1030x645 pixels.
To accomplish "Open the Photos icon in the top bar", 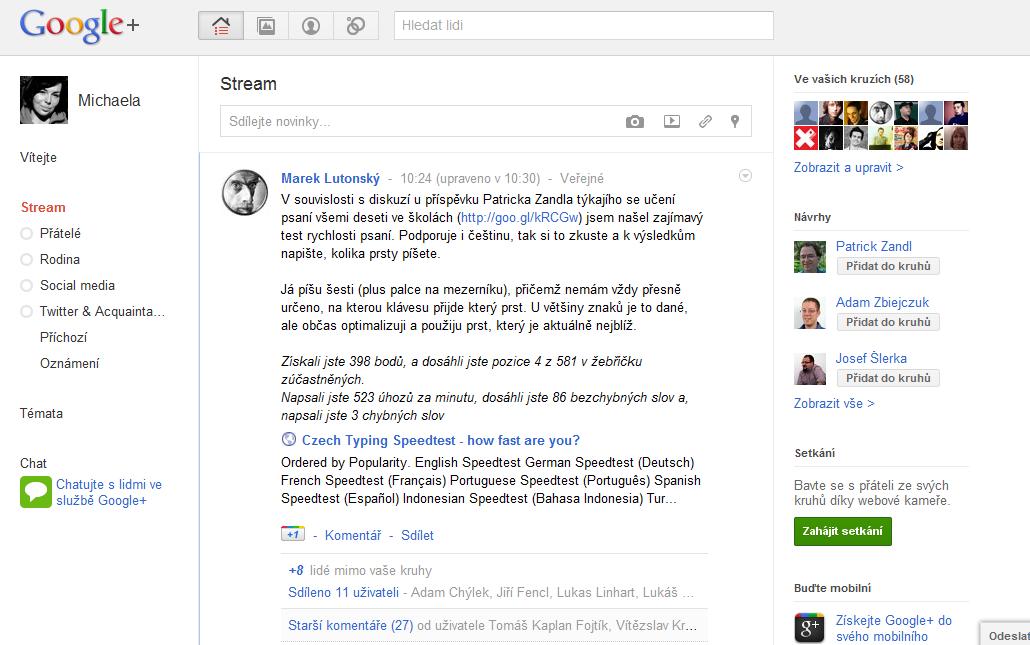I will pyautogui.click(x=266, y=26).
